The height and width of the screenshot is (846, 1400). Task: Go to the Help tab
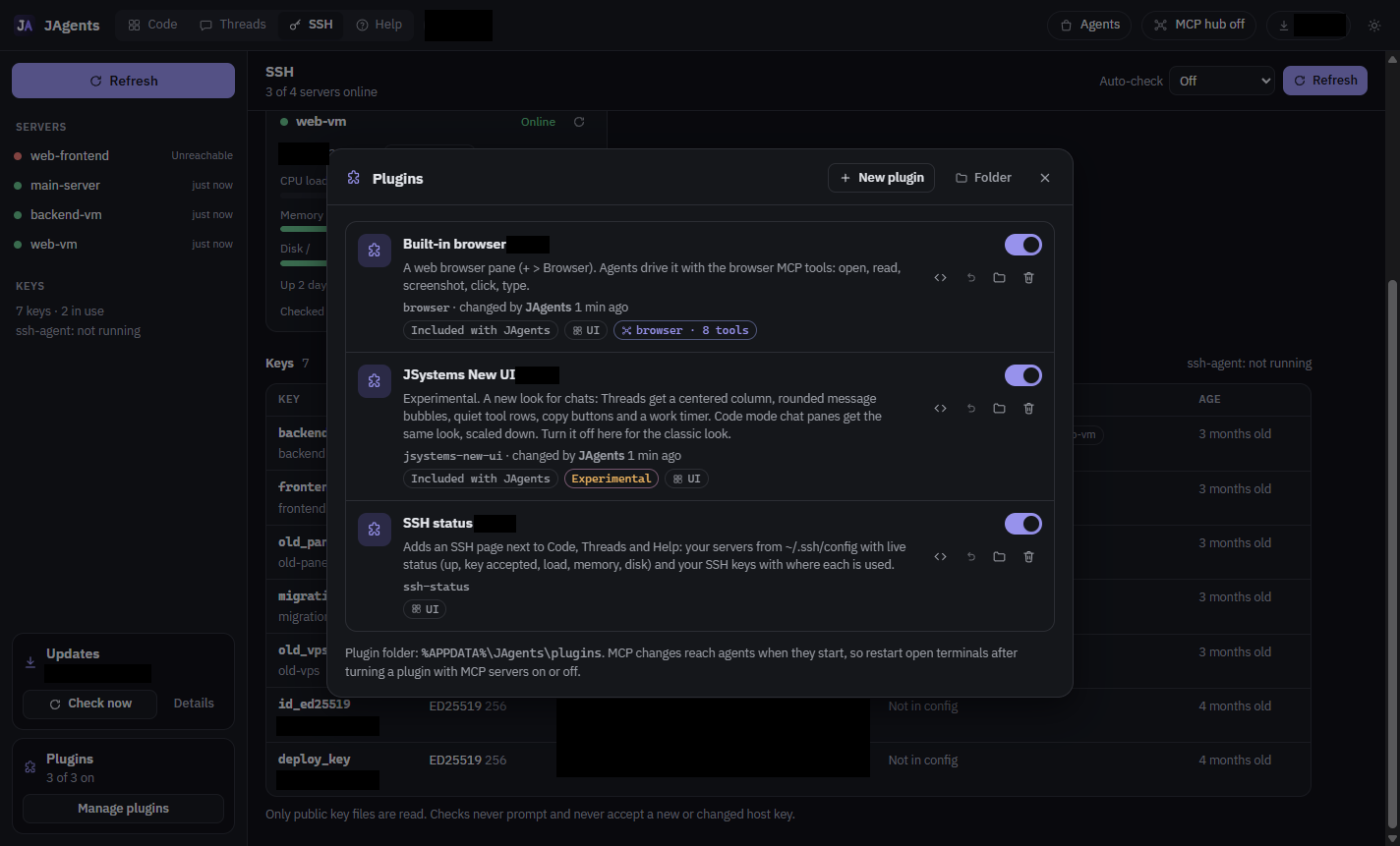(x=379, y=25)
